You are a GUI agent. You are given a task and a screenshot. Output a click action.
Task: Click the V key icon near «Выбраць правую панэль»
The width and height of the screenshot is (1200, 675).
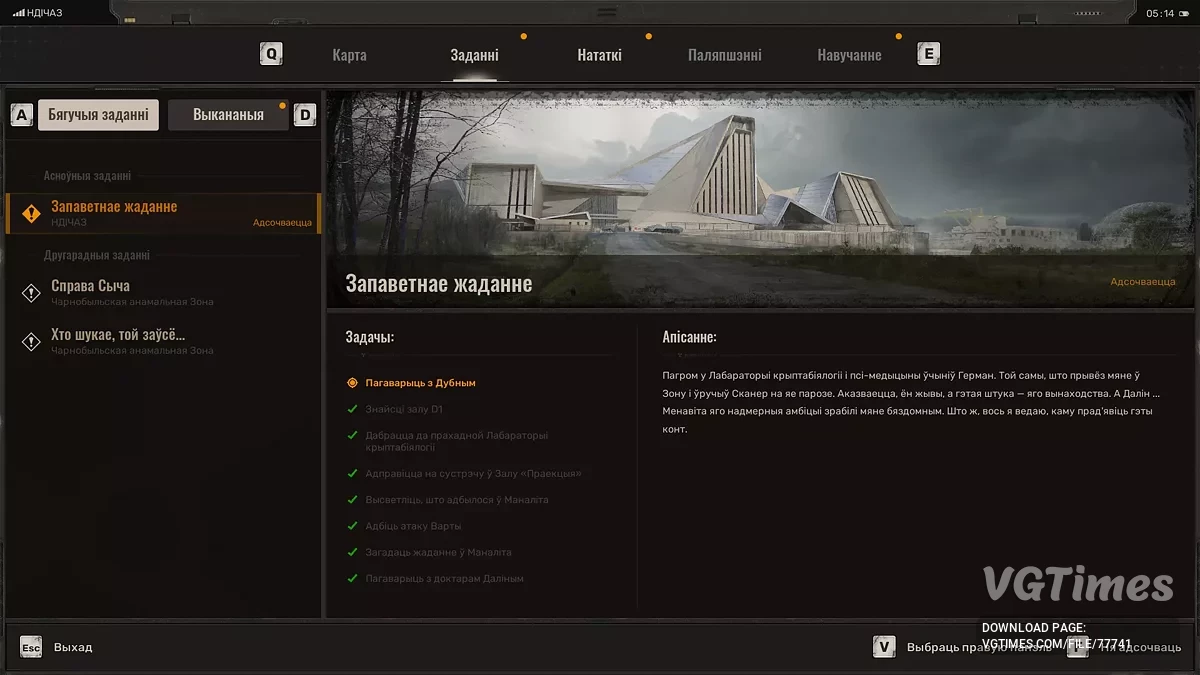point(884,647)
